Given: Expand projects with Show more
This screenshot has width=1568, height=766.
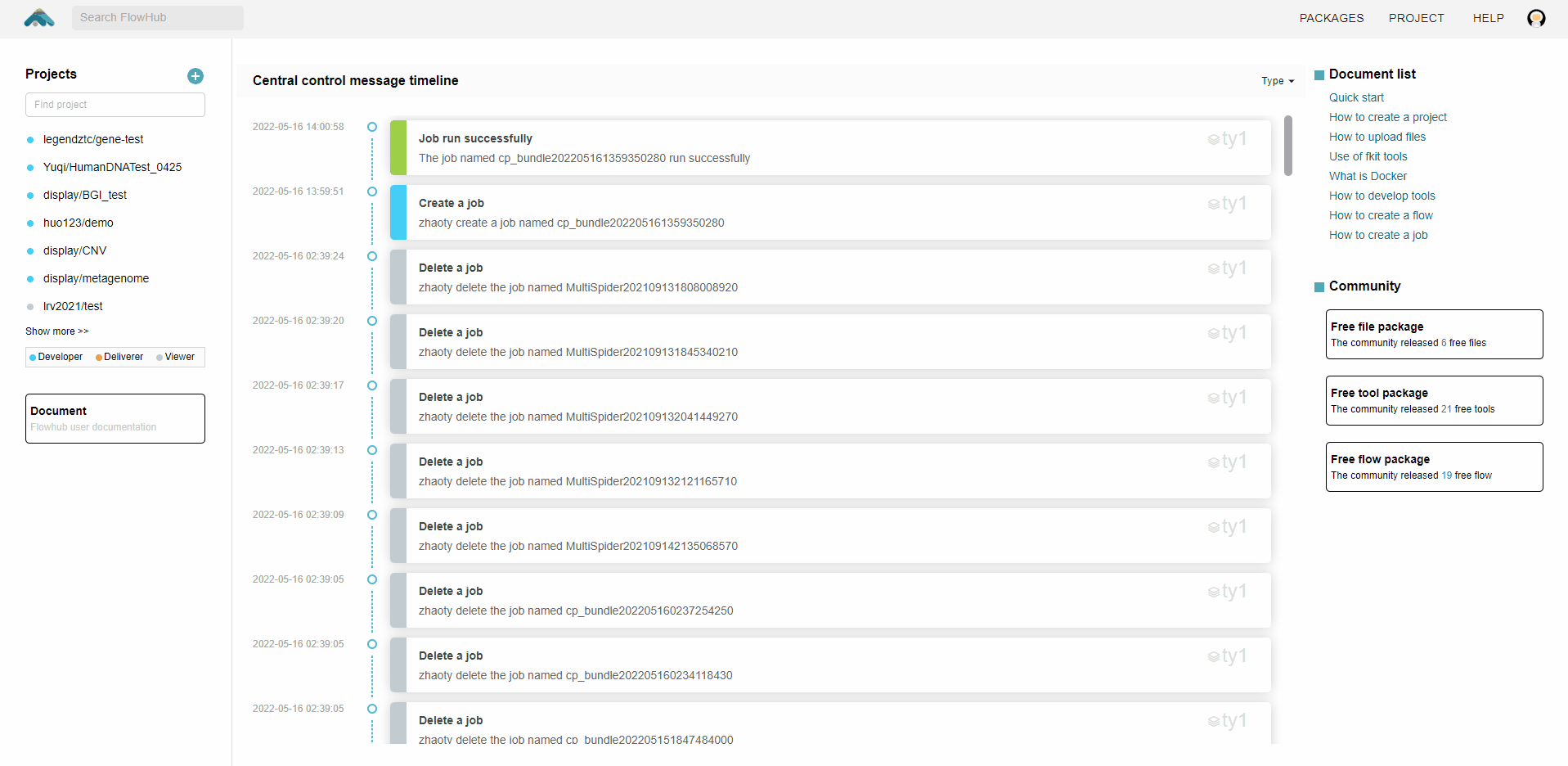Looking at the screenshot, I should click(x=56, y=331).
